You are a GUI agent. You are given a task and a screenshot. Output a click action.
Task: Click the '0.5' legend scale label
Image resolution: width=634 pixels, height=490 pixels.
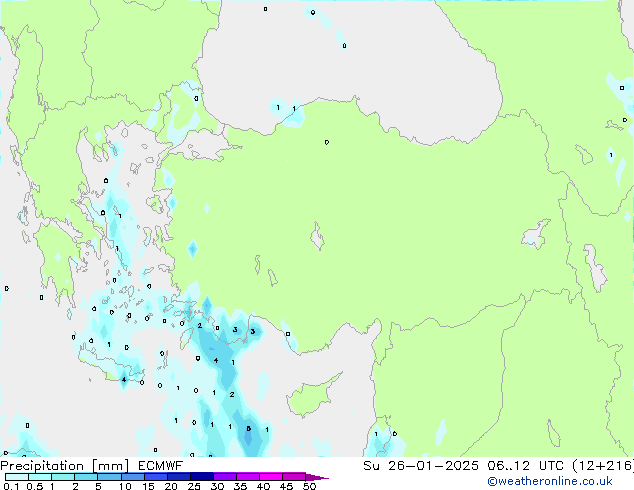[x=35, y=486]
